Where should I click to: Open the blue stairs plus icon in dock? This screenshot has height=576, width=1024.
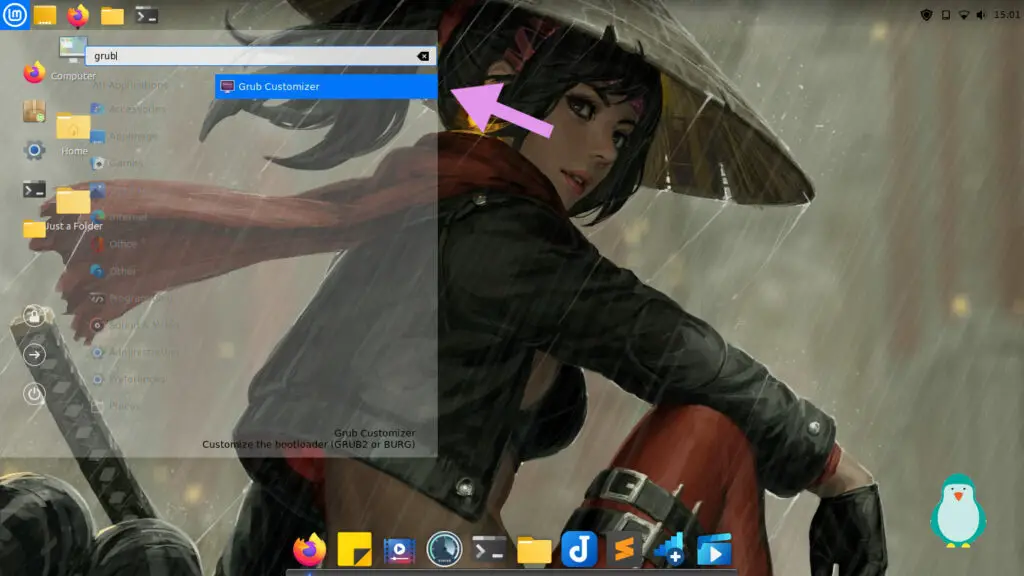[669, 549]
